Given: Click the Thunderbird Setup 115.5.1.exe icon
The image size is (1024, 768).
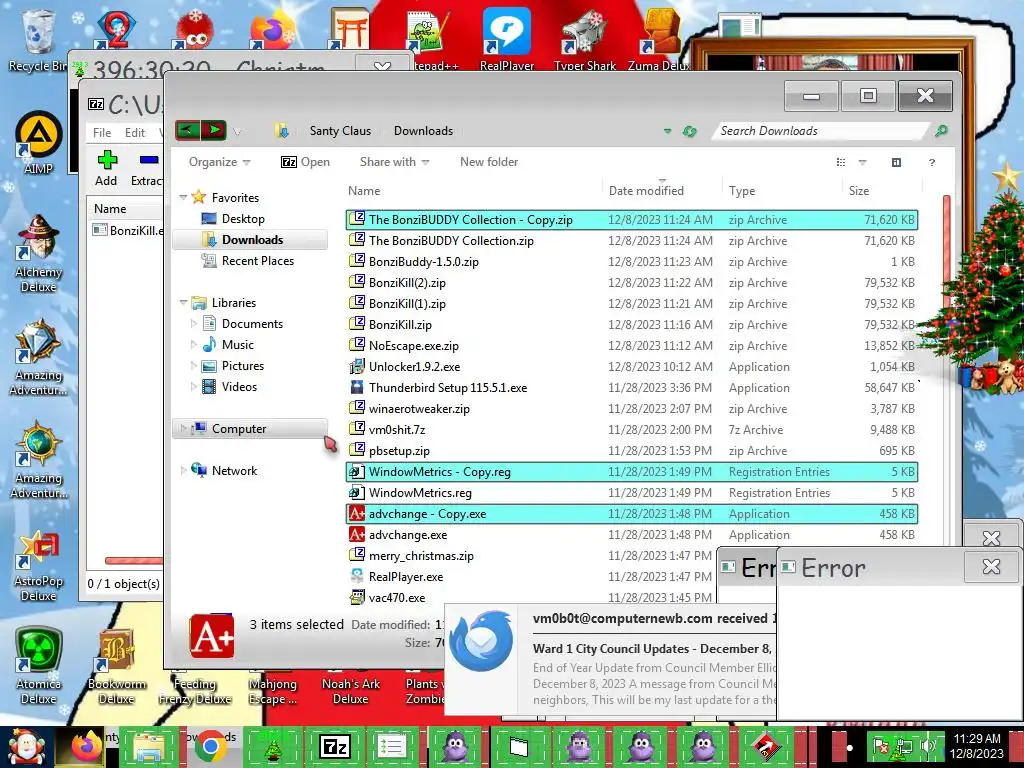Looking at the screenshot, I should 357,387.
